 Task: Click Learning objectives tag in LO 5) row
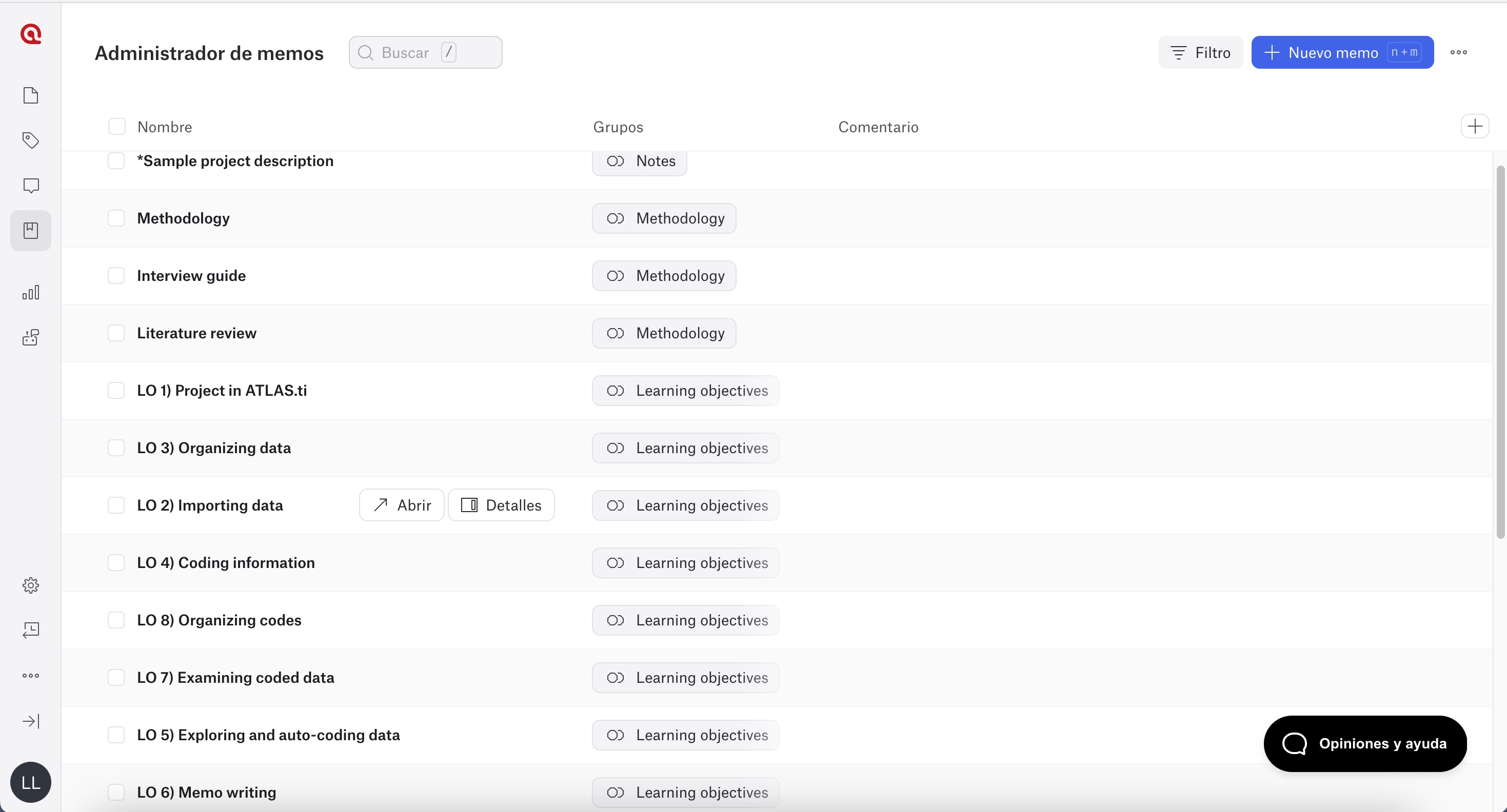[686, 735]
